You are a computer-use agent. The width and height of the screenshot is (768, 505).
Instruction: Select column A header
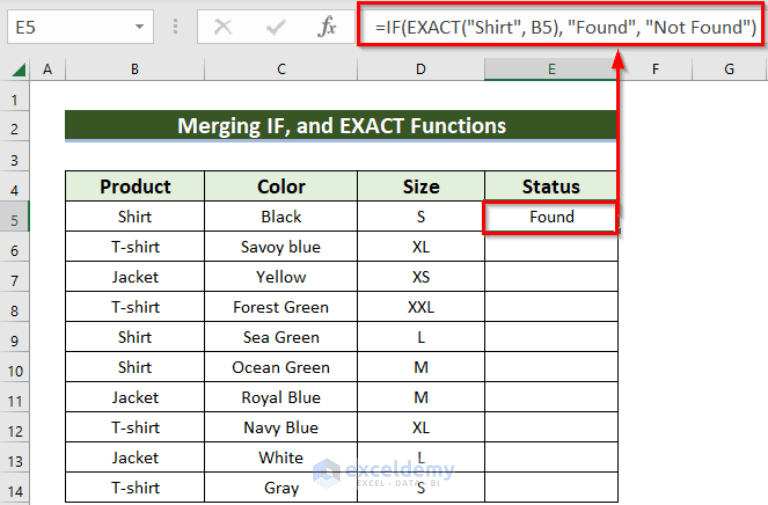click(48, 69)
